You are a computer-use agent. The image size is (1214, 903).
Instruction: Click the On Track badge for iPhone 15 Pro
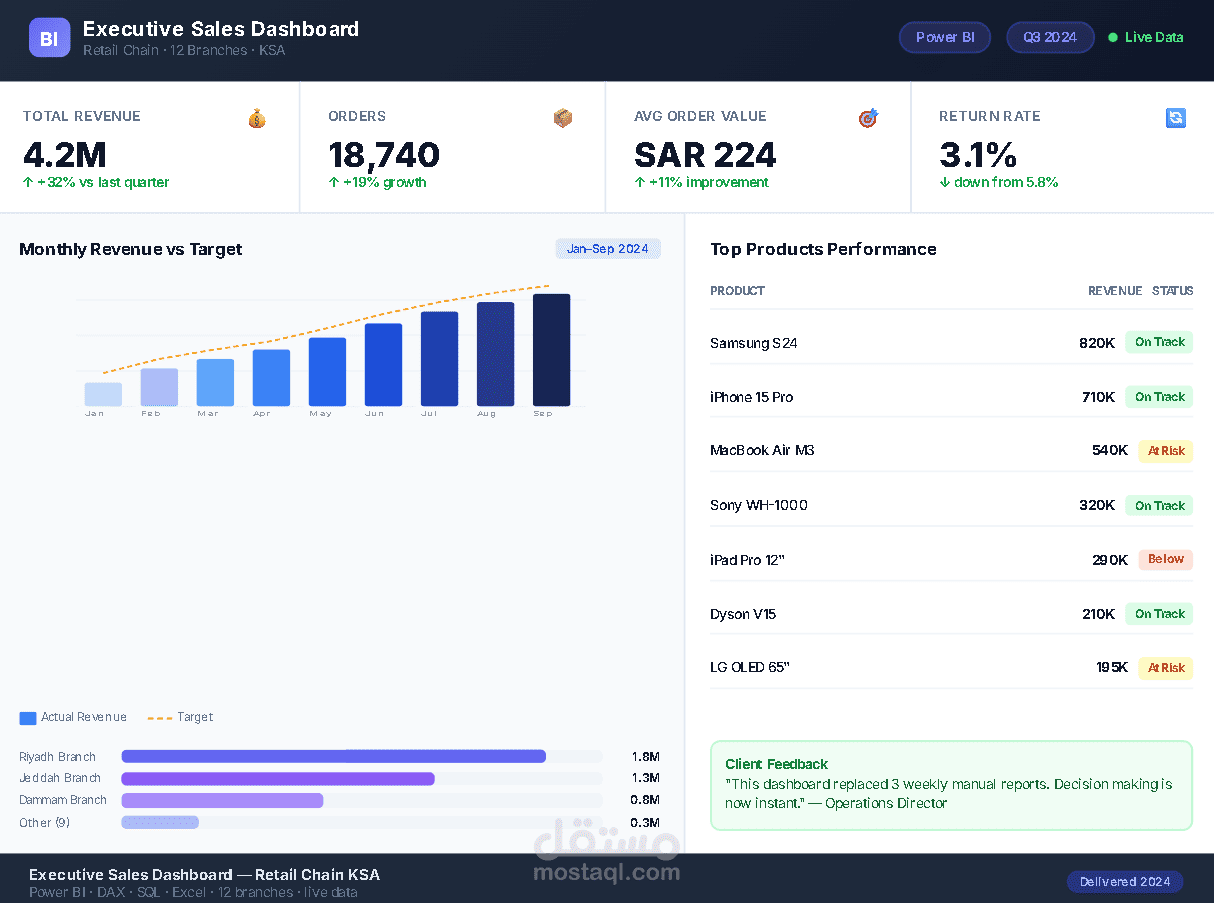[x=1159, y=397]
